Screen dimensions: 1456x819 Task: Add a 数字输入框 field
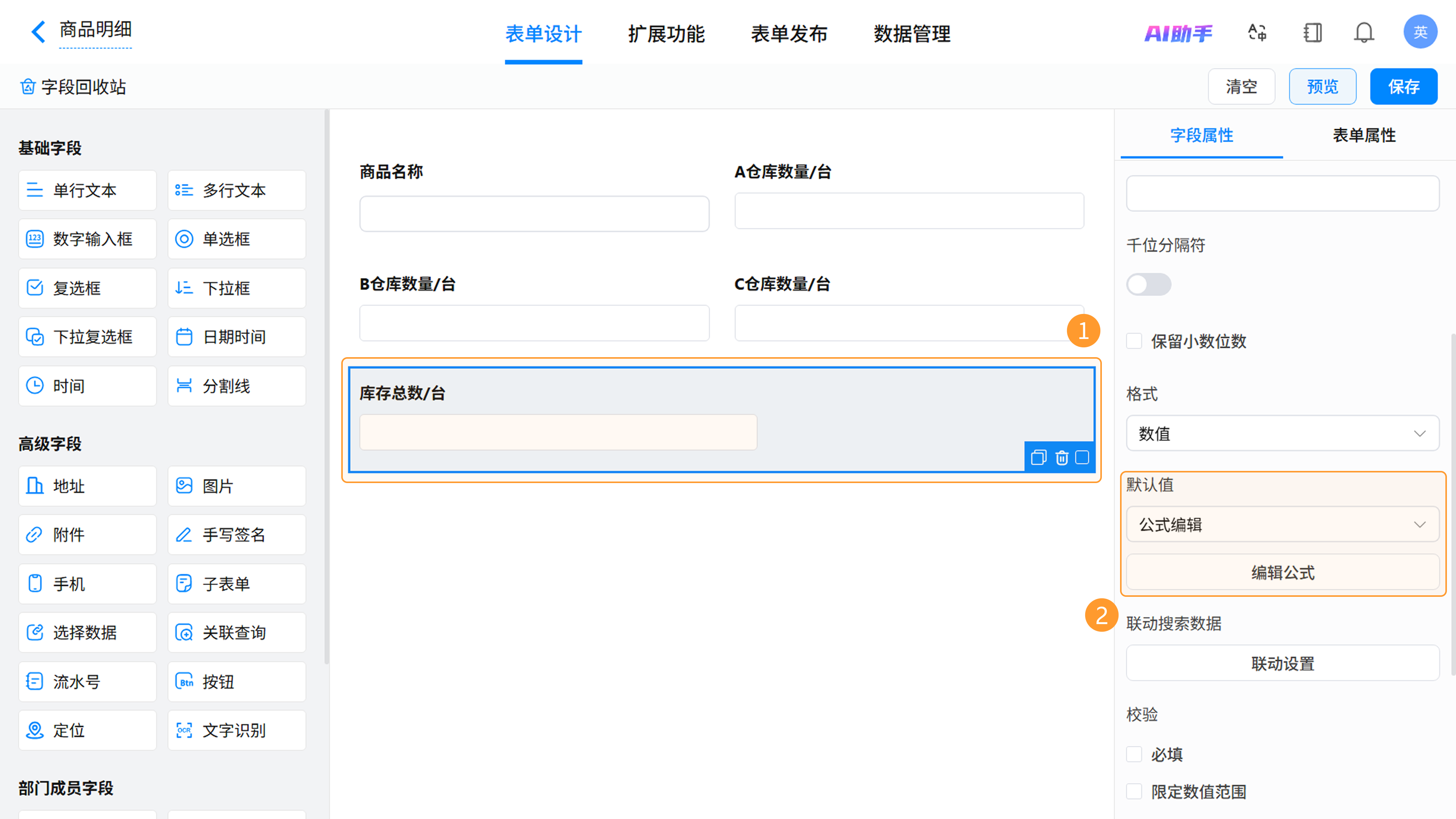88,239
